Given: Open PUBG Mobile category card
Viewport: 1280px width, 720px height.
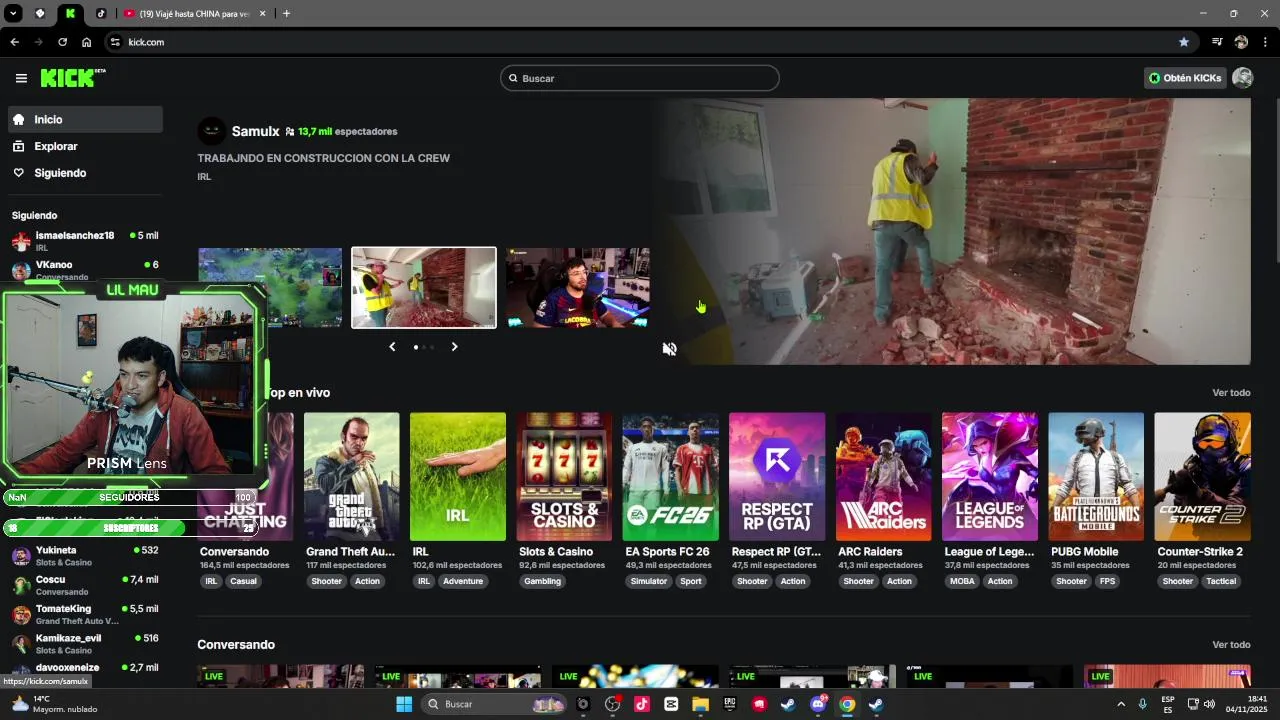Looking at the screenshot, I should pos(1096,477).
